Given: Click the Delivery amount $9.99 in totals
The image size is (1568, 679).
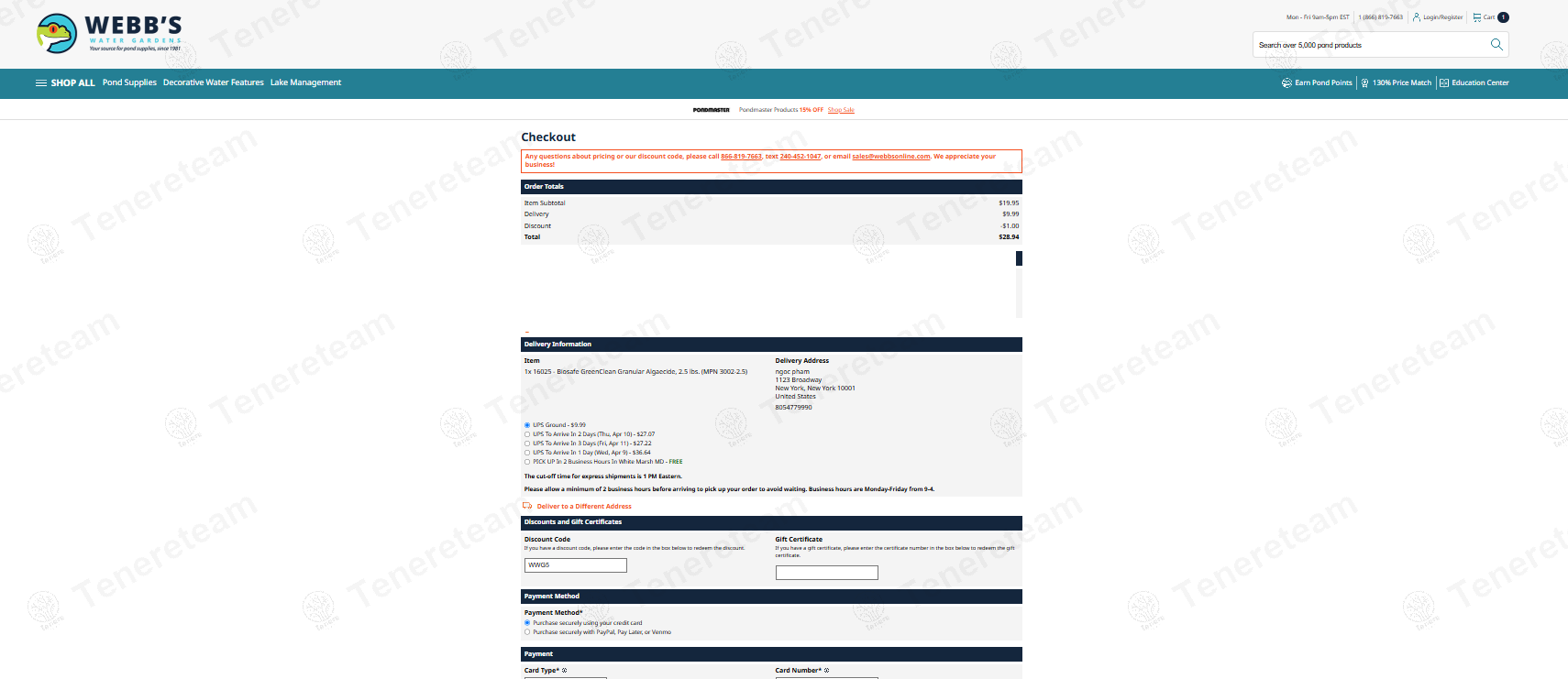Looking at the screenshot, I should coord(1010,214).
